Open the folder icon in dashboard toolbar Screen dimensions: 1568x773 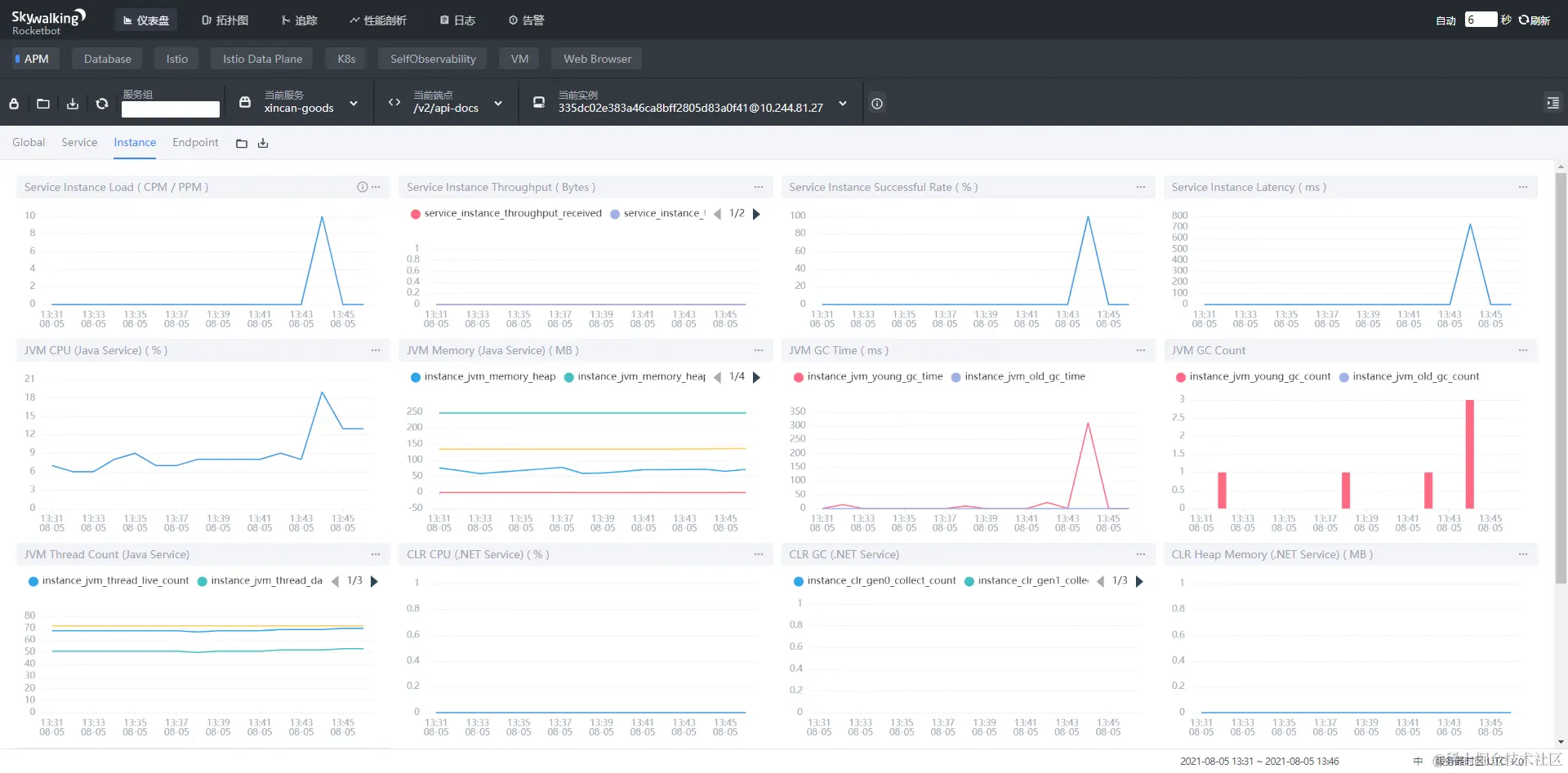pos(43,104)
